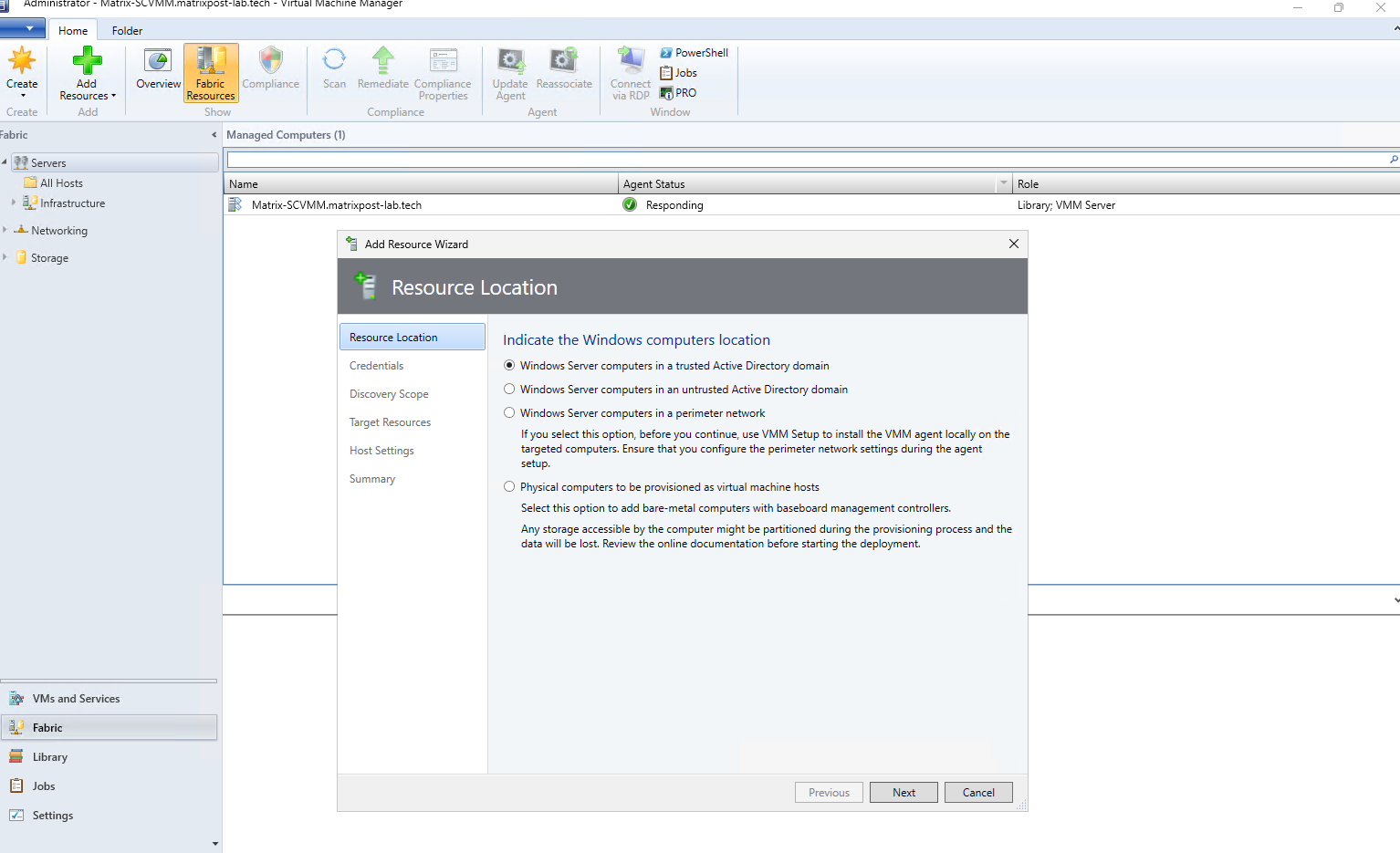Select trusted Active Directory domain option

[509, 365]
